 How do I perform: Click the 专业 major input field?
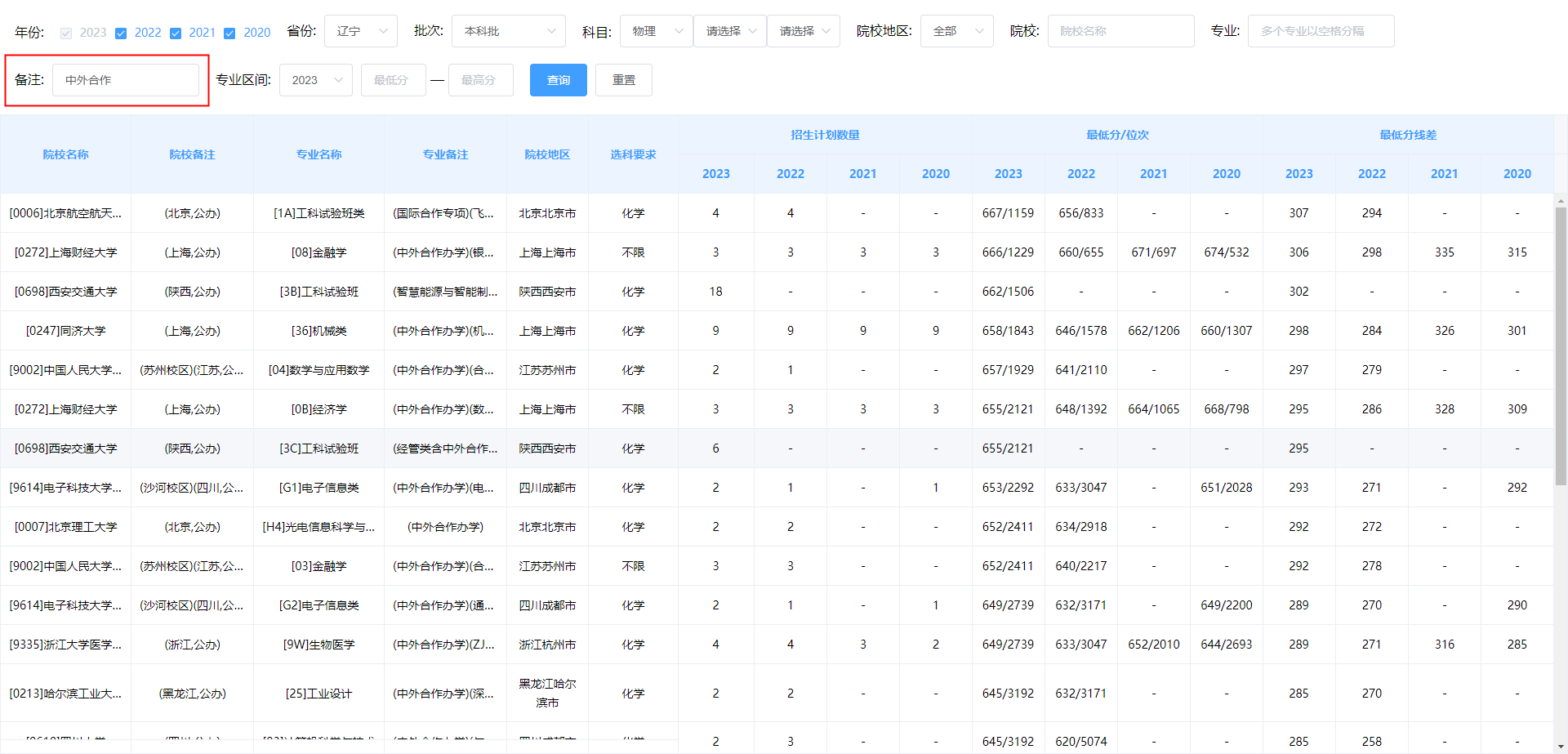(x=1321, y=30)
